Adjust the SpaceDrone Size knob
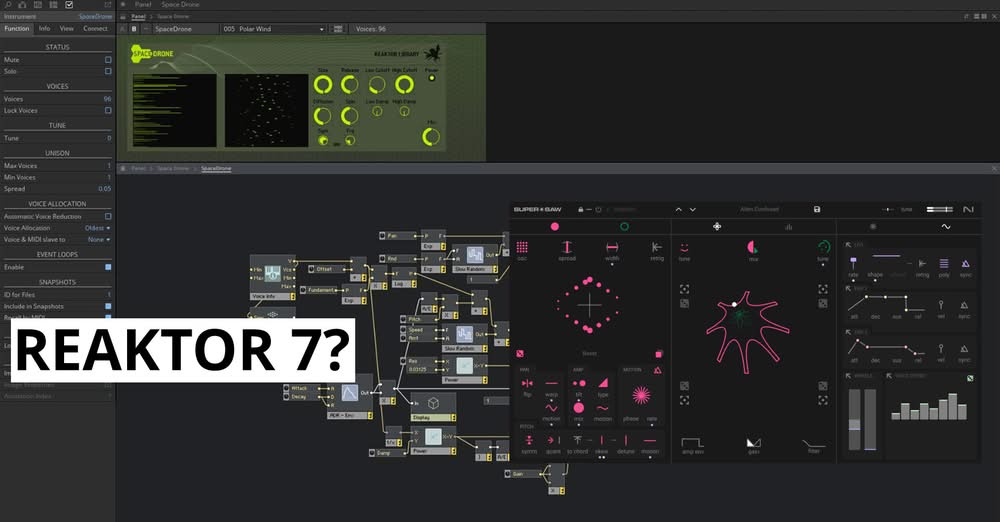This screenshot has height=522, width=1000. [323, 84]
